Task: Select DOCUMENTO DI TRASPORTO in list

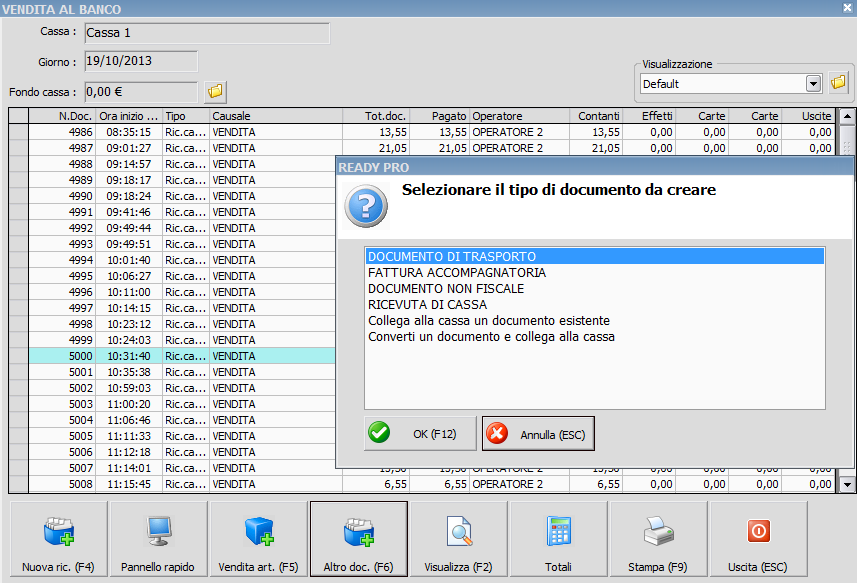Action: (595, 256)
